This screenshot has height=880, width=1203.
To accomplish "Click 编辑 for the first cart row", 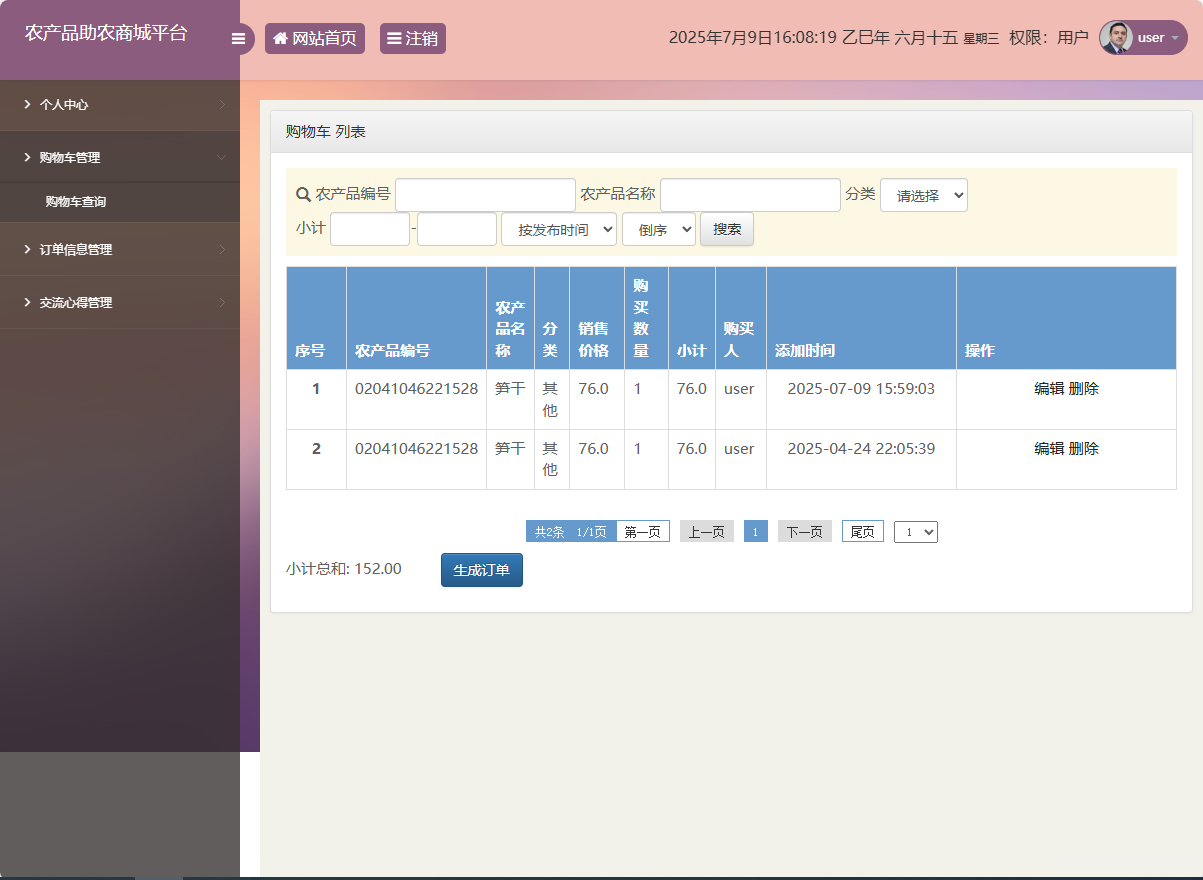I will [x=1049, y=389].
